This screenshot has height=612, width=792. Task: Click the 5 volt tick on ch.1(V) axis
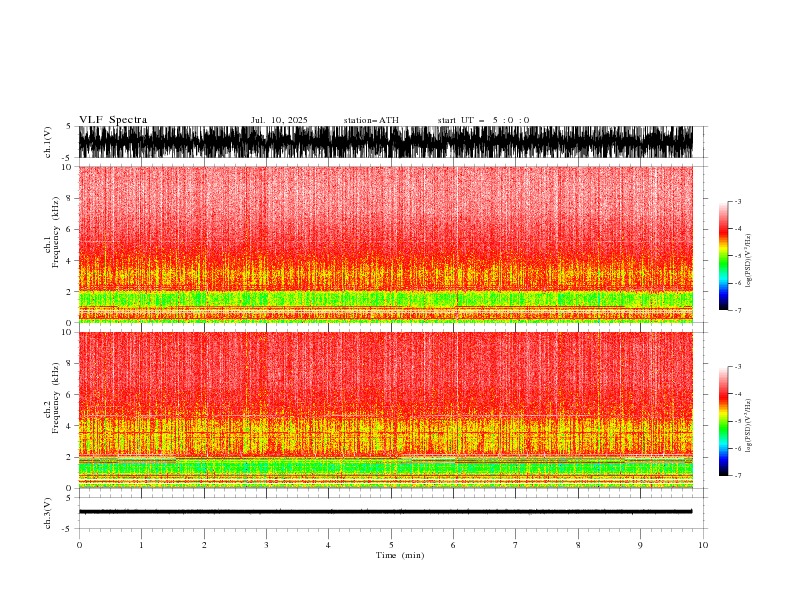pyautogui.click(x=69, y=127)
